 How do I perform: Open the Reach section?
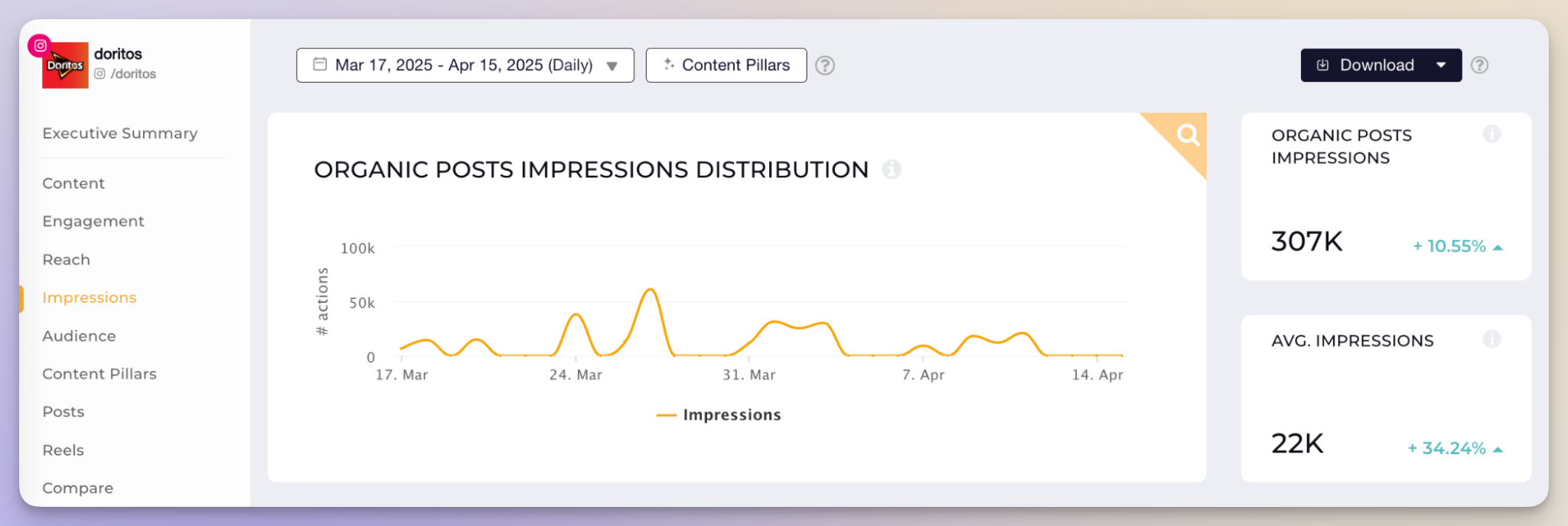67,259
